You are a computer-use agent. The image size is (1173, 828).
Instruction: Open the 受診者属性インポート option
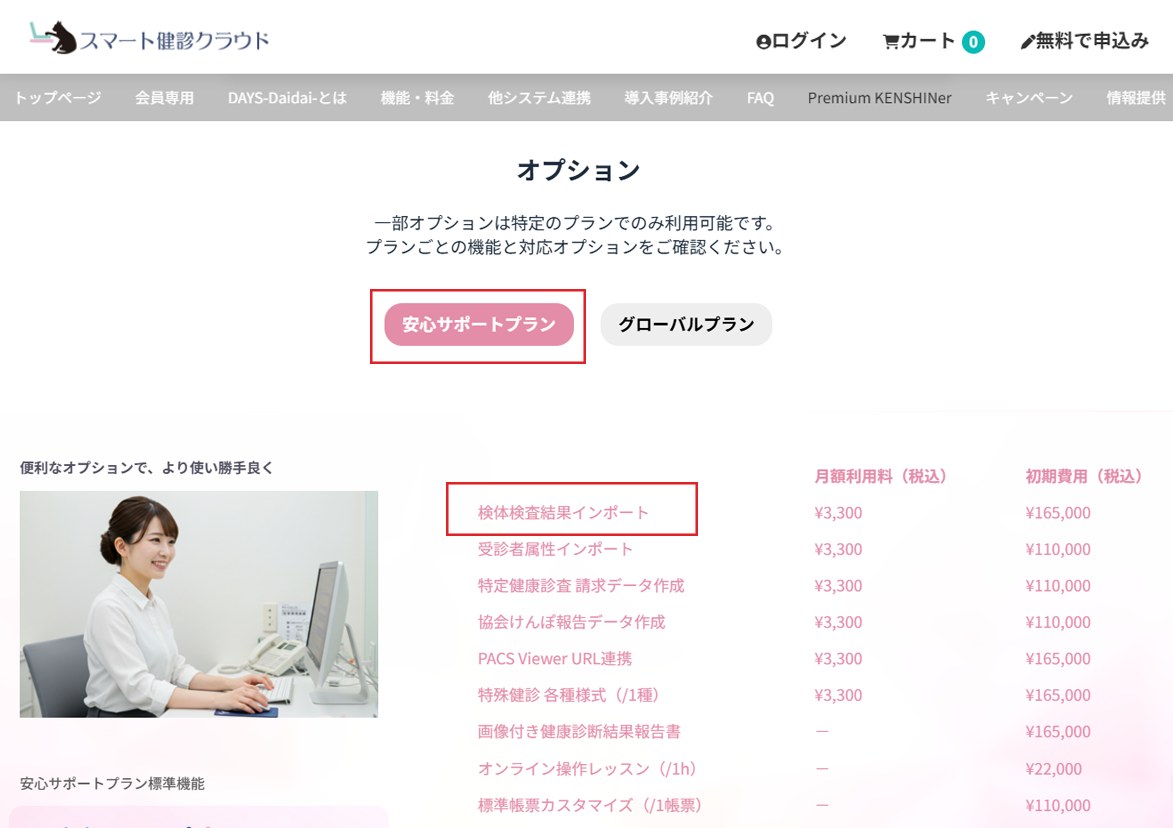[x=555, y=549]
